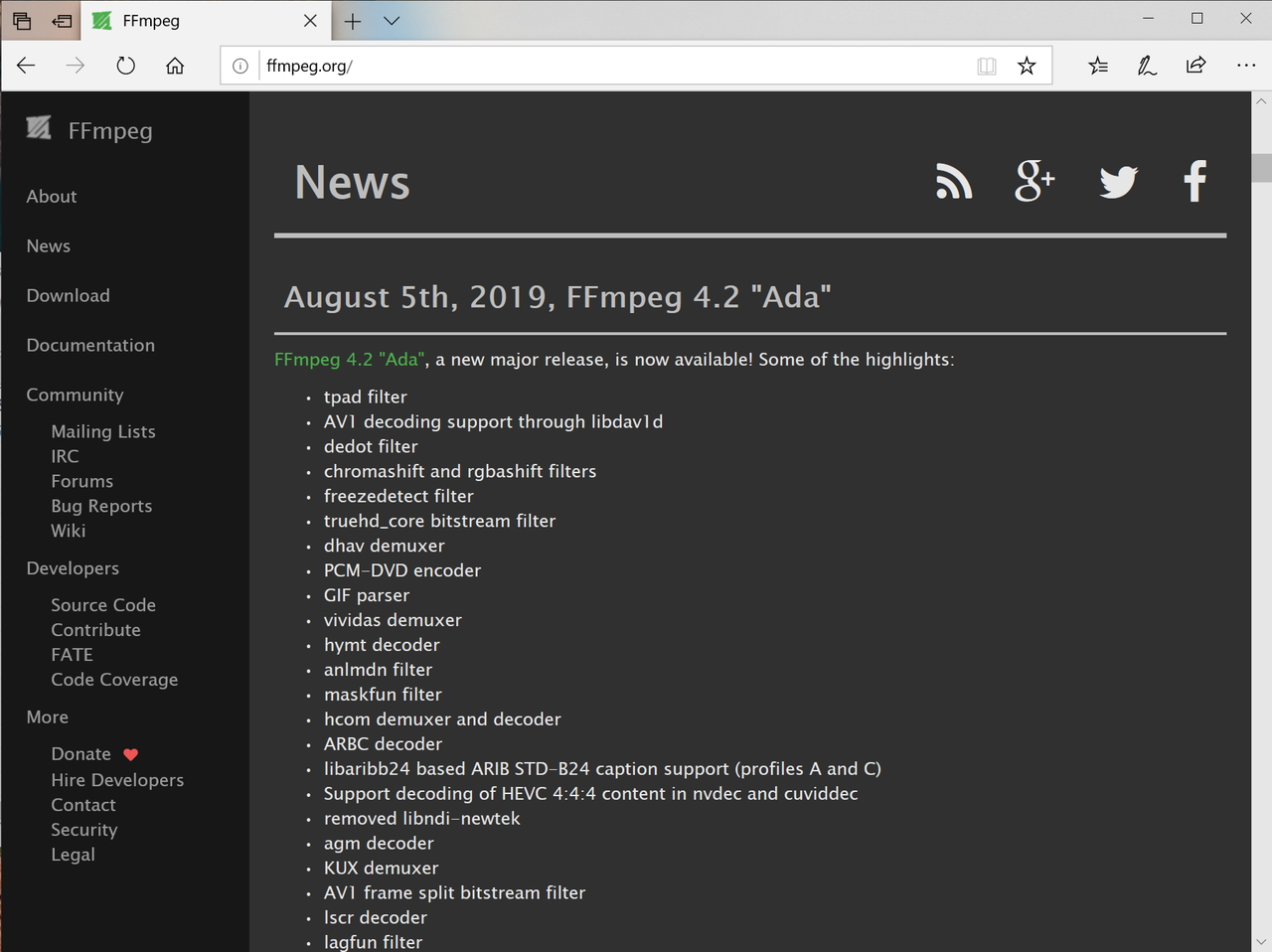Viewport: 1272px width, 952px height.
Task: Open Edge Hub via the star-lines icon
Action: point(1097,66)
